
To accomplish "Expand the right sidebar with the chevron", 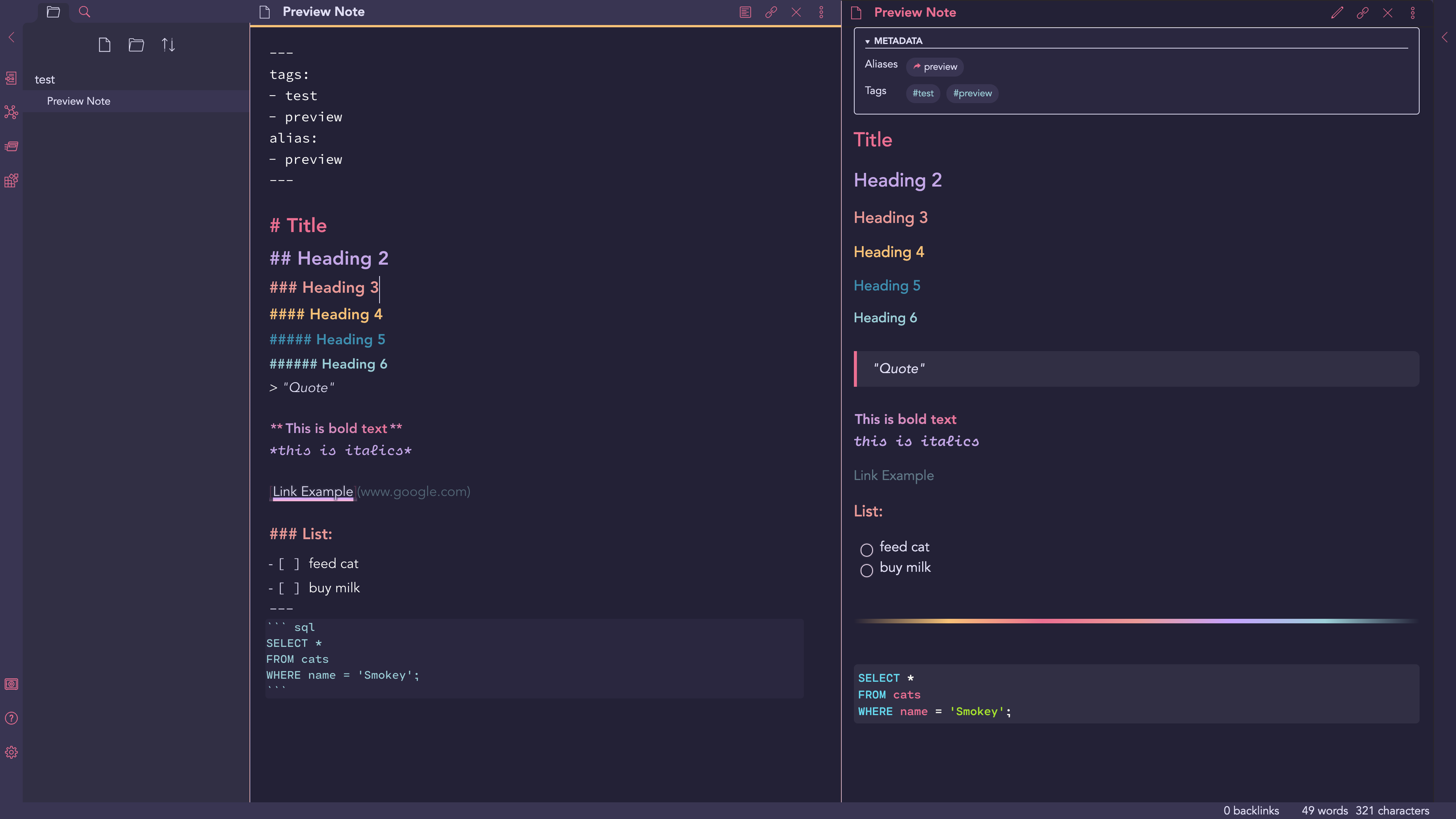I will pyautogui.click(x=1445, y=37).
